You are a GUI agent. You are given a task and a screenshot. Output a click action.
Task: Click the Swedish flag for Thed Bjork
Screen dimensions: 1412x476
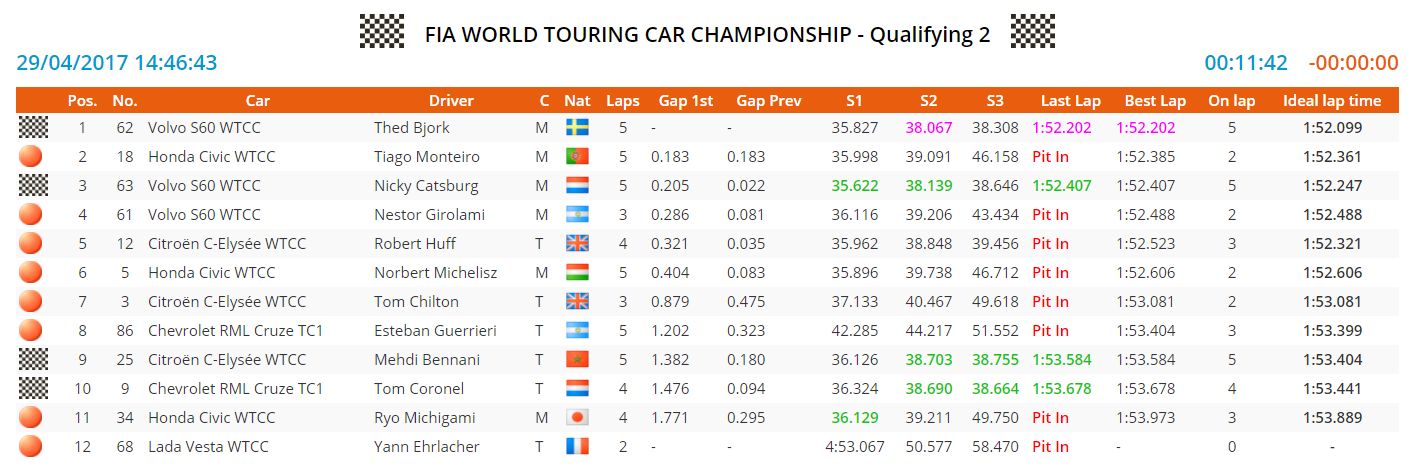577,127
